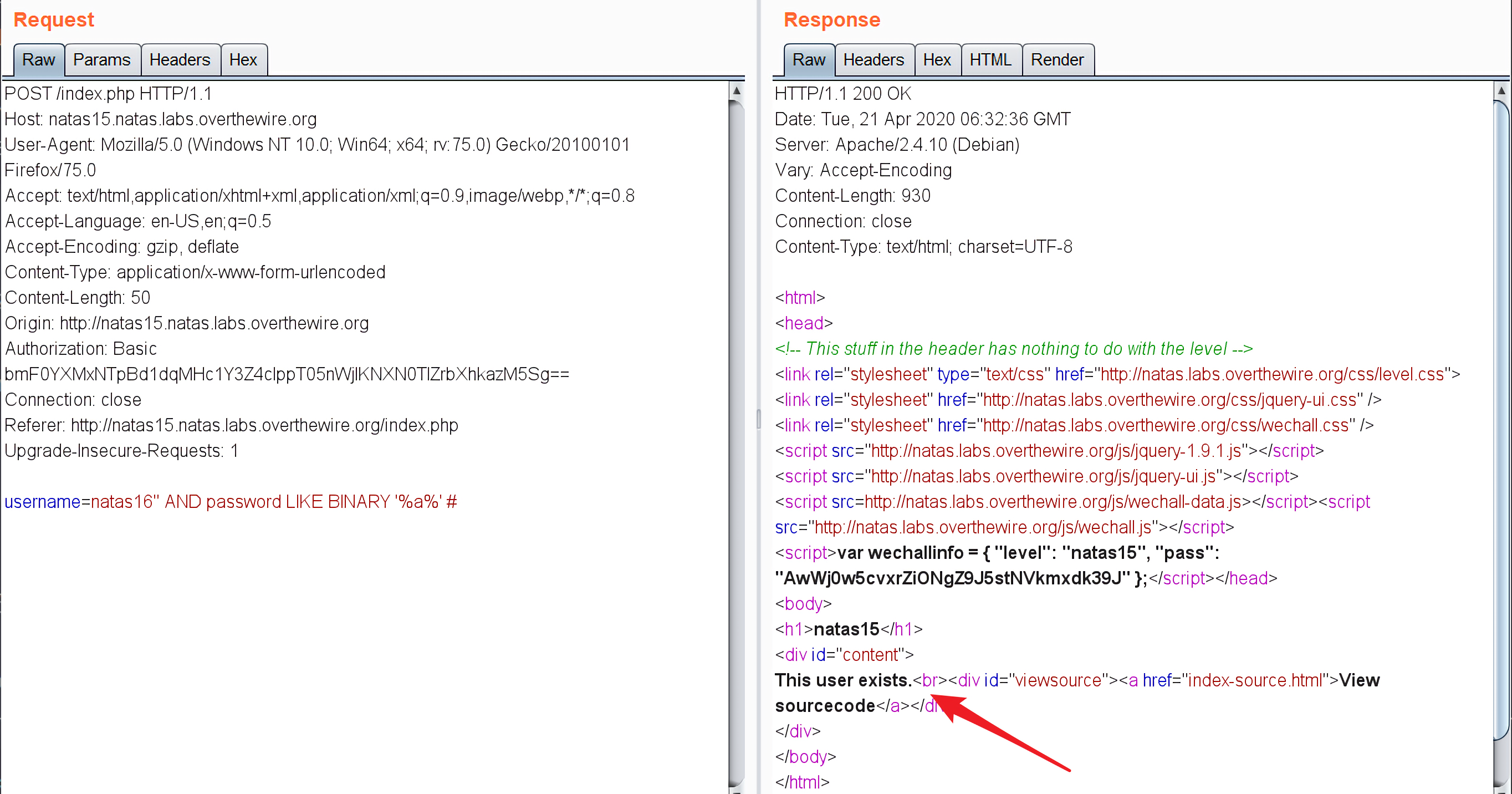Screen dimensions: 1512x794
Task: Open the Render tab in Response panel
Action: pos(1058,60)
